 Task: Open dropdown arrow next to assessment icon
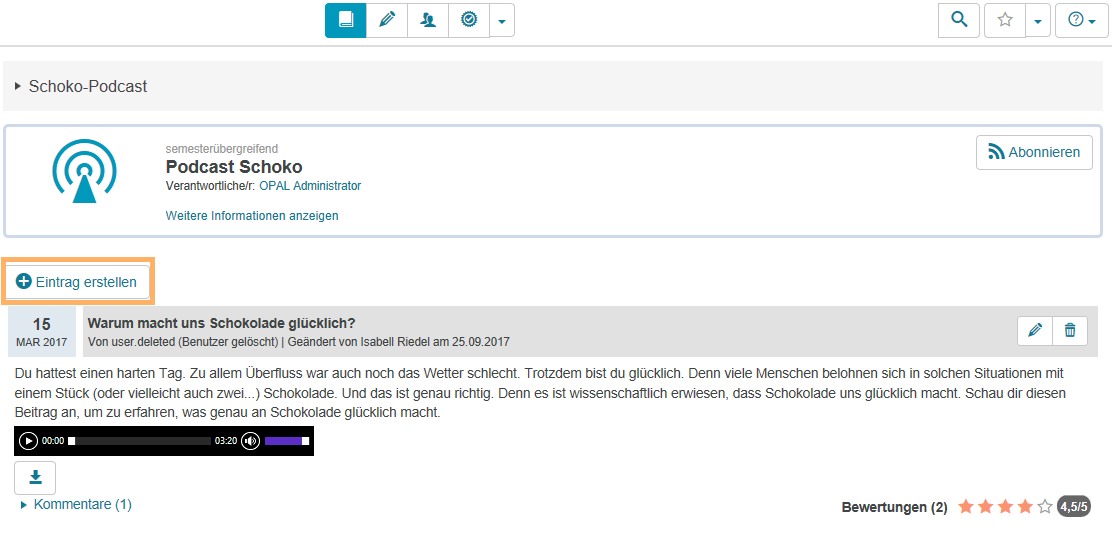502,20
